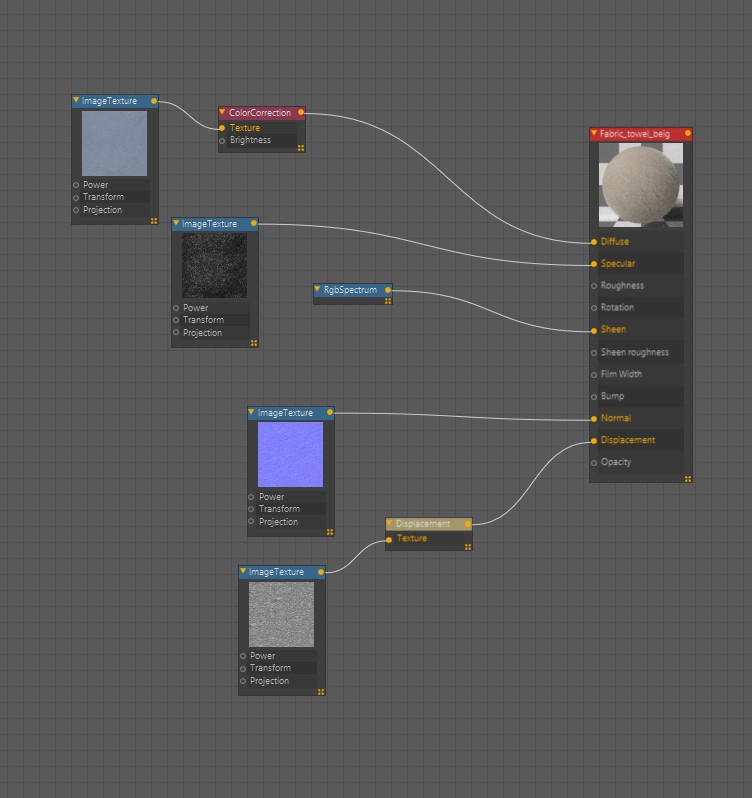Click the Specular input pin on material node
This screenshot has width=752, height=798.
tap(594, 264)
